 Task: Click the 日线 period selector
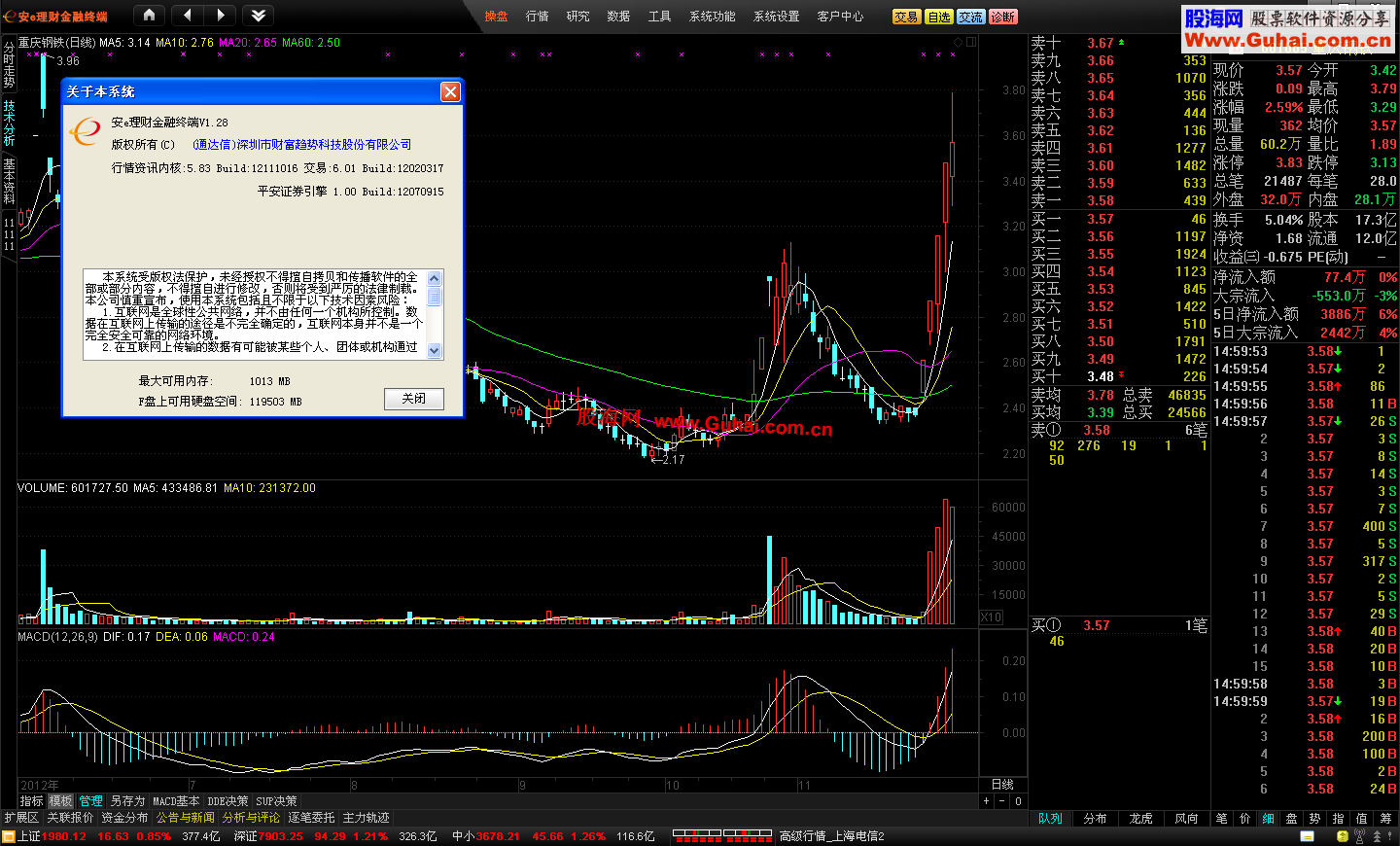point(1002,785)
